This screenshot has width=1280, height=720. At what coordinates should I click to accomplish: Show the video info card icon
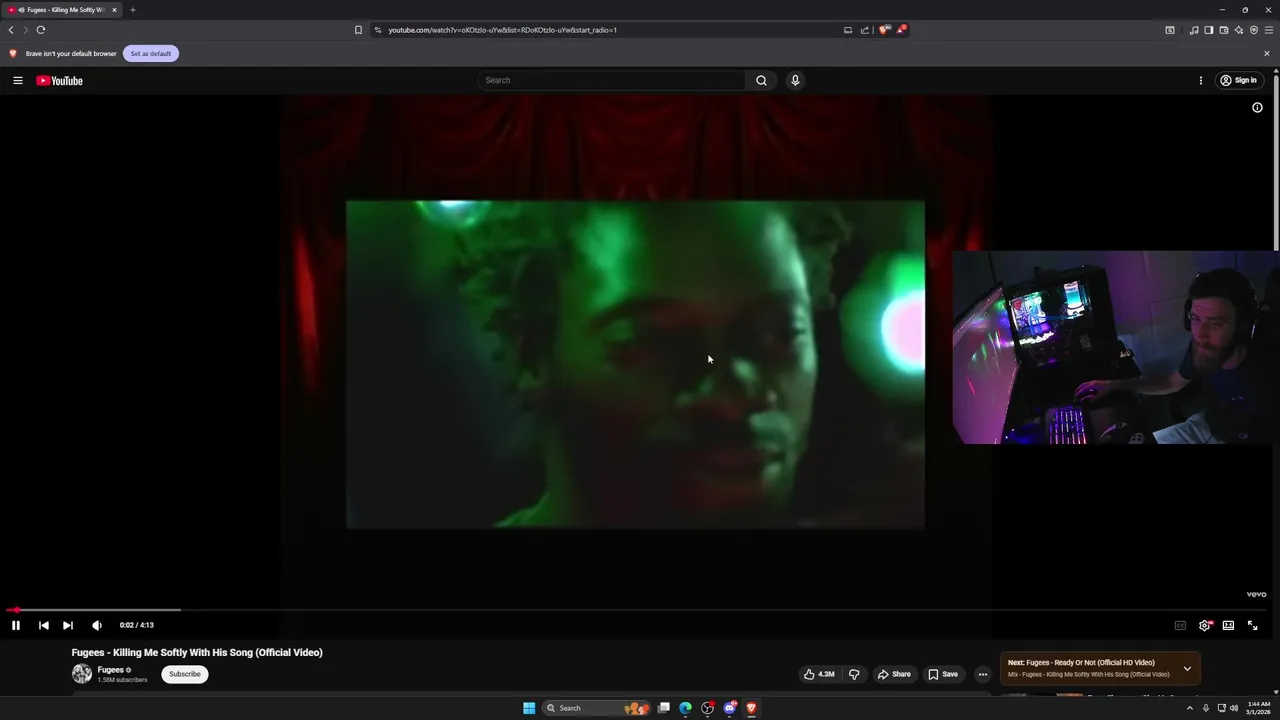tap(1257, 108)
